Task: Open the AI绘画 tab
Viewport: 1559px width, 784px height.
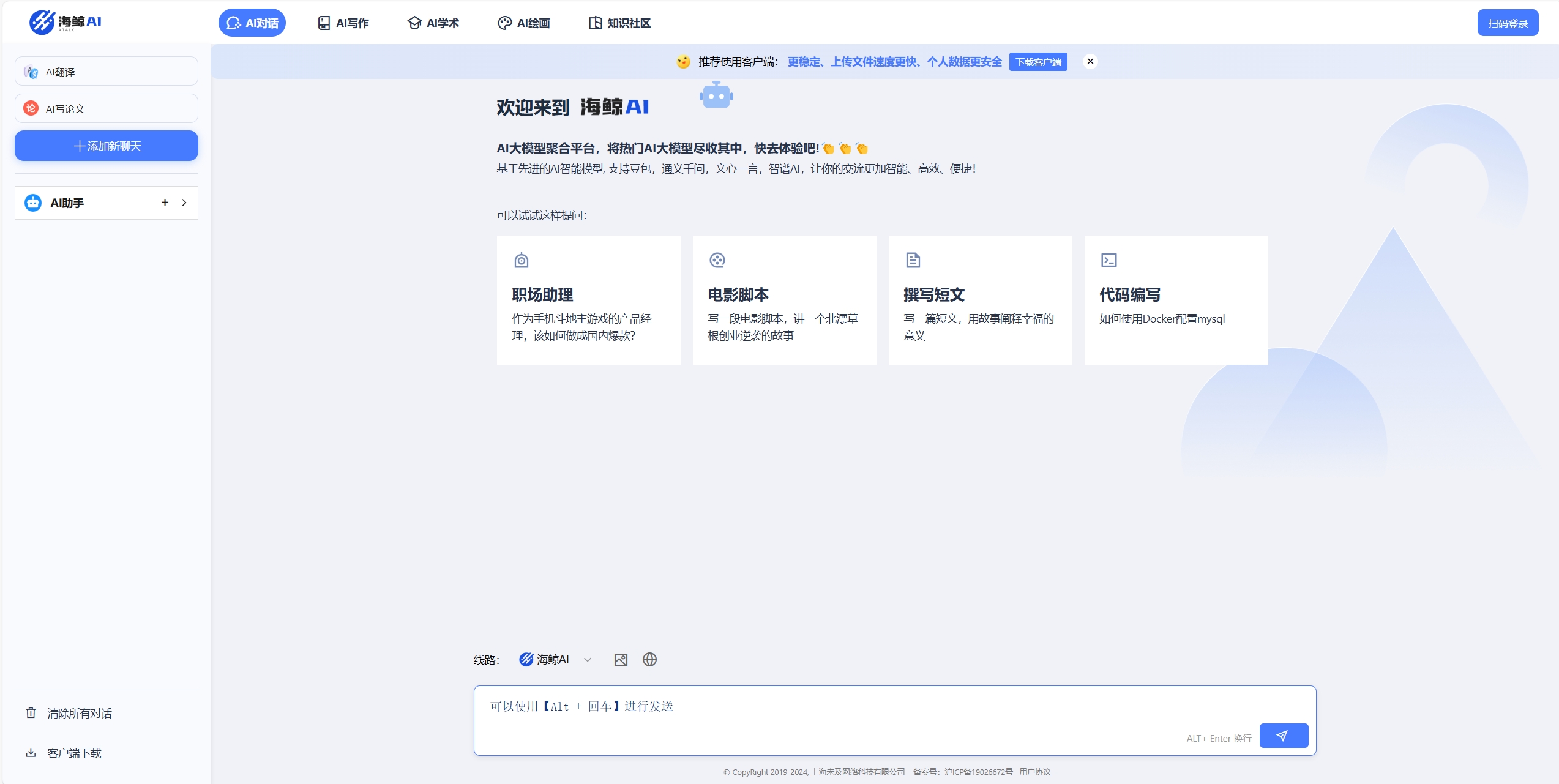Action: 524,23
